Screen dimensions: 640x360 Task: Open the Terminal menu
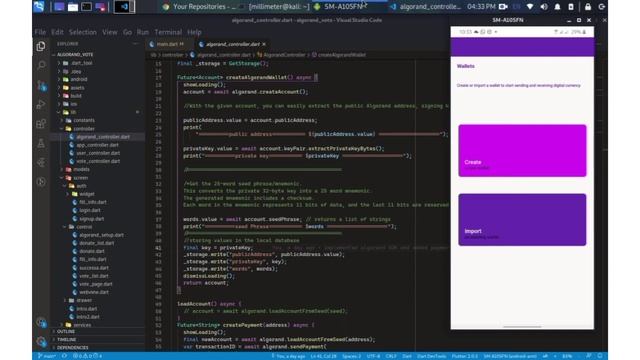168,32
